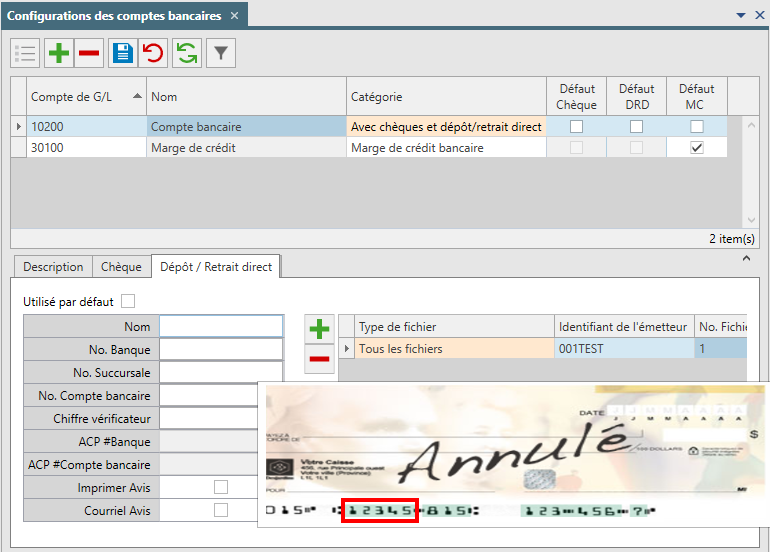Viewport: 770px width, 552px height.
Task: Click the Défaut MC column header
Action: pyautogui.click(x=697, y=97)
